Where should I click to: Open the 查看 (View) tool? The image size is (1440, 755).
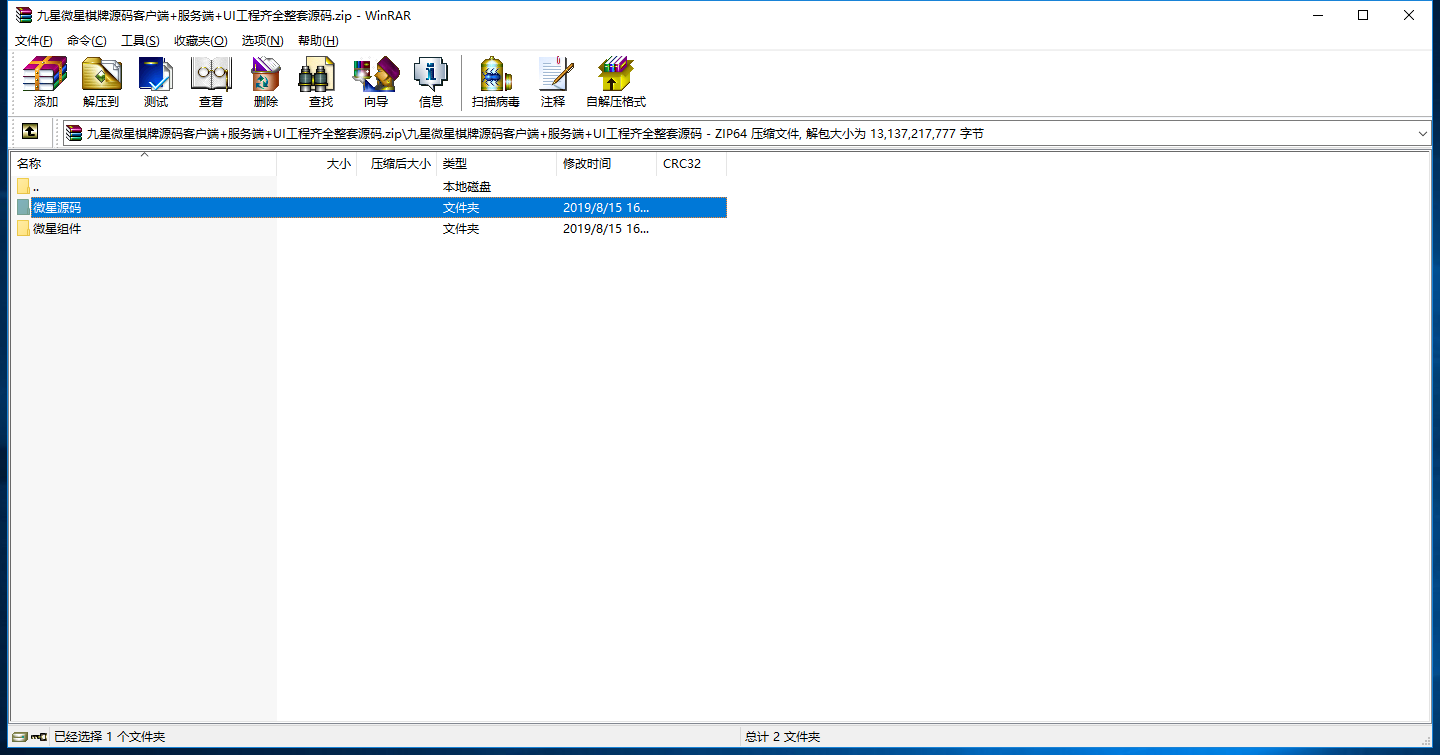[210, 82]
